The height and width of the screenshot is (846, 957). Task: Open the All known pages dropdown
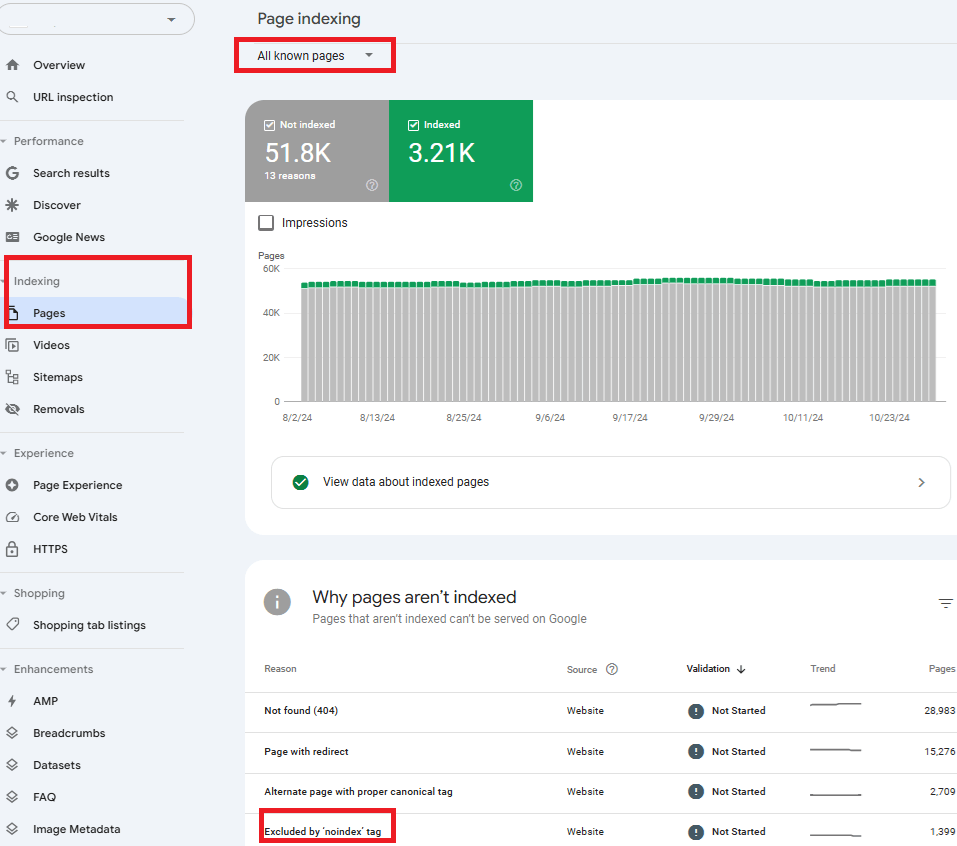coord(314,56)
